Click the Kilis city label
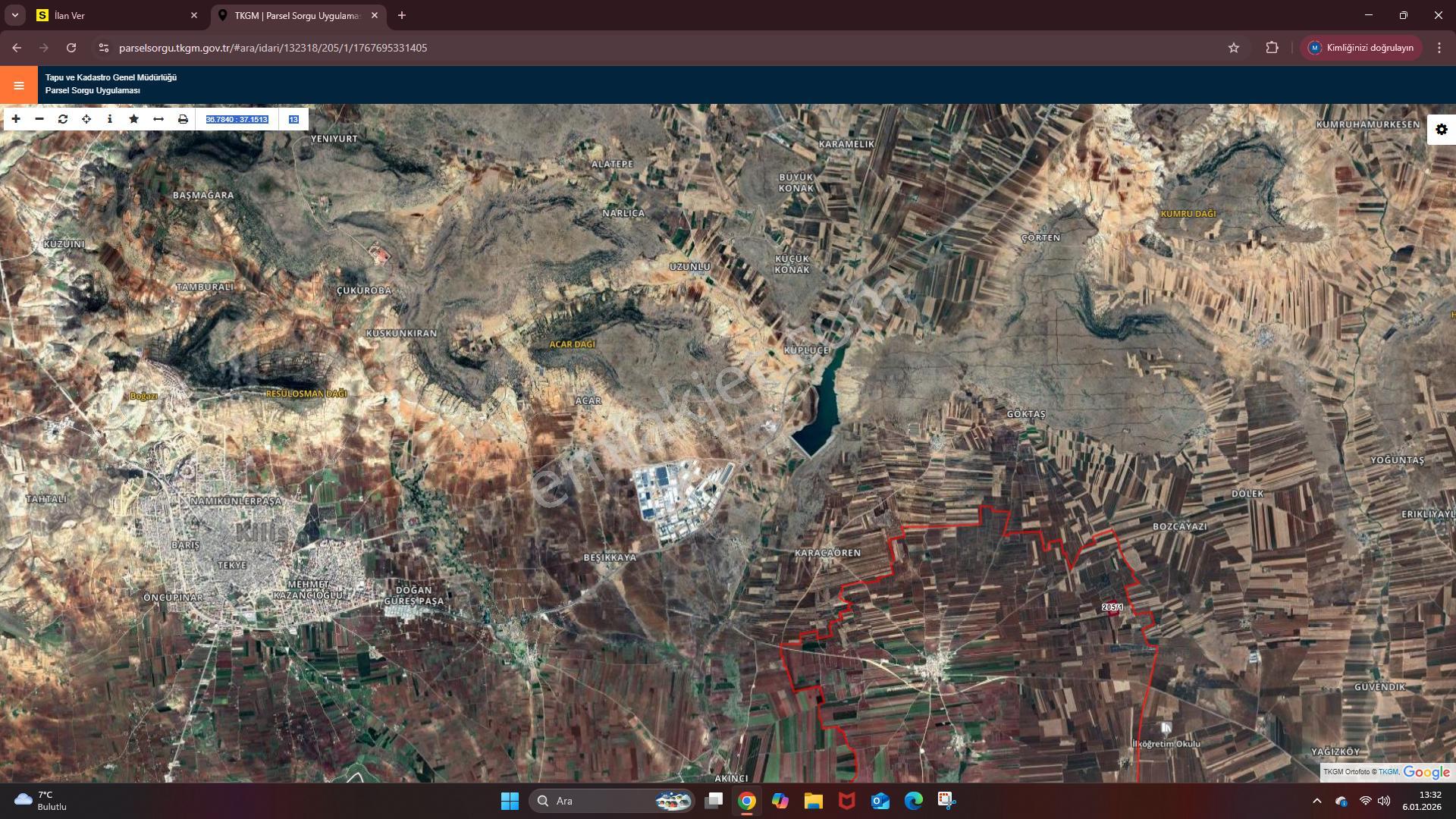Screen dimensions: 1456x819 [x=262, y=532]
